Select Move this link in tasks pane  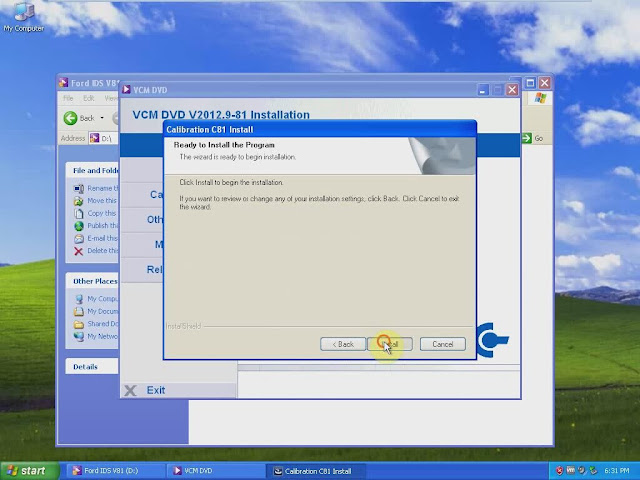[x=102, y=200]
